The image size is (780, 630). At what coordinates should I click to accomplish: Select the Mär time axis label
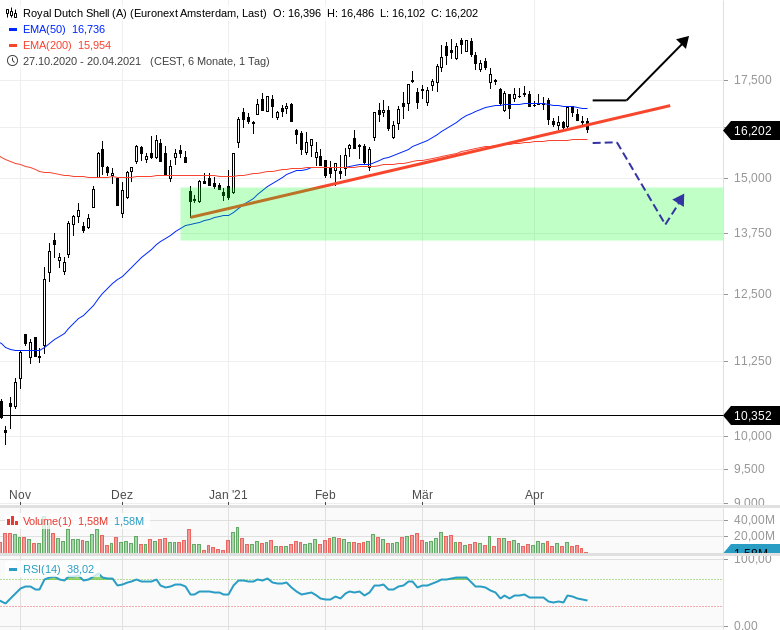[422, 495]
